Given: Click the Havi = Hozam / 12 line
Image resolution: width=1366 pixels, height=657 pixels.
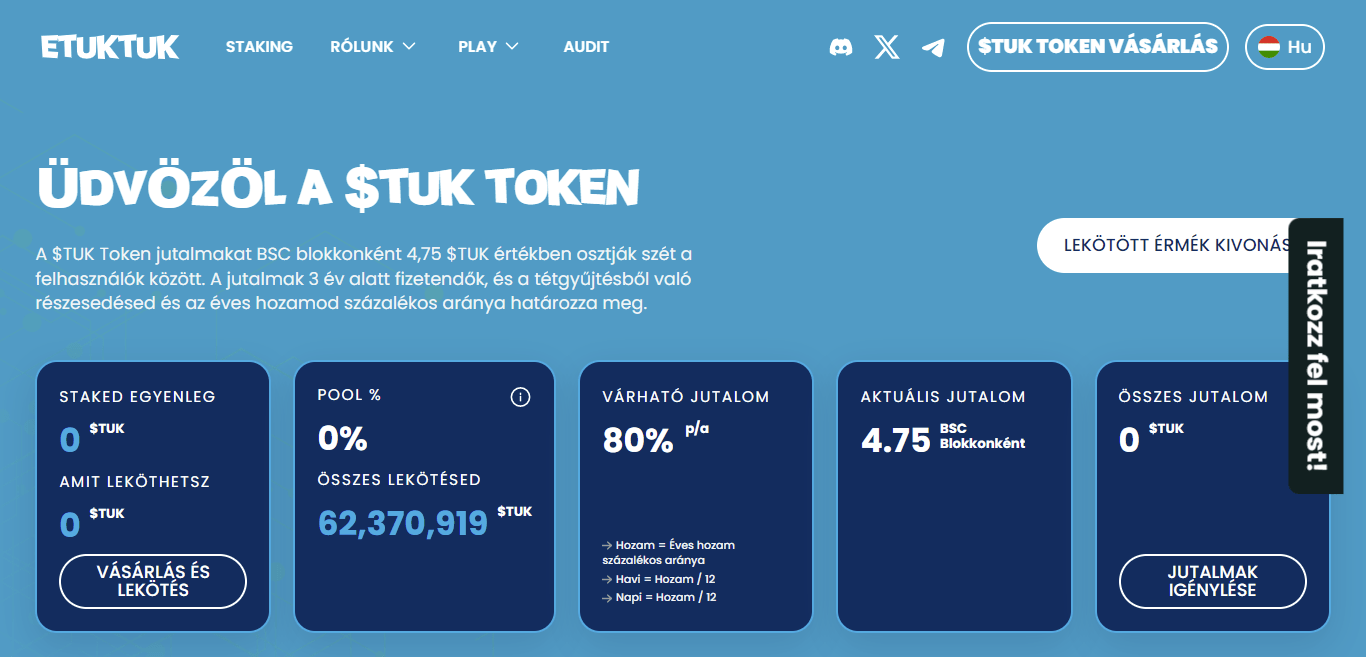Looking at the screenshot, I should [659, 579].
